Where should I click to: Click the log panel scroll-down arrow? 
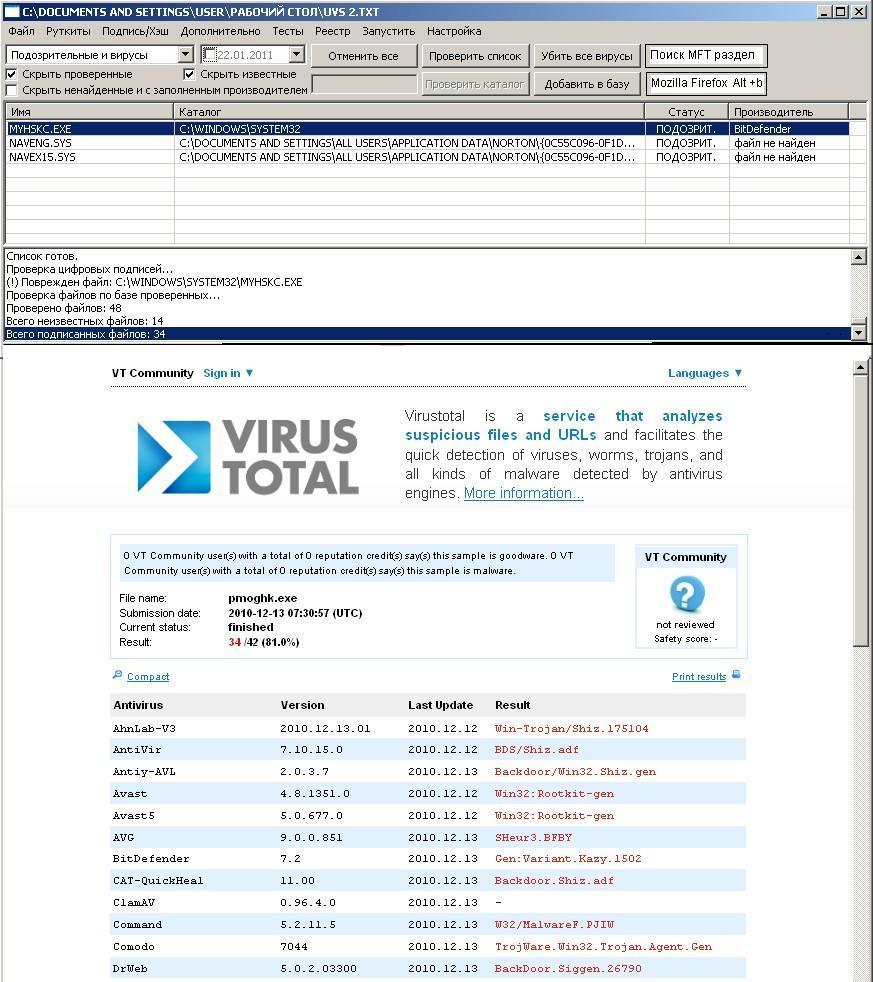point(859,333)
